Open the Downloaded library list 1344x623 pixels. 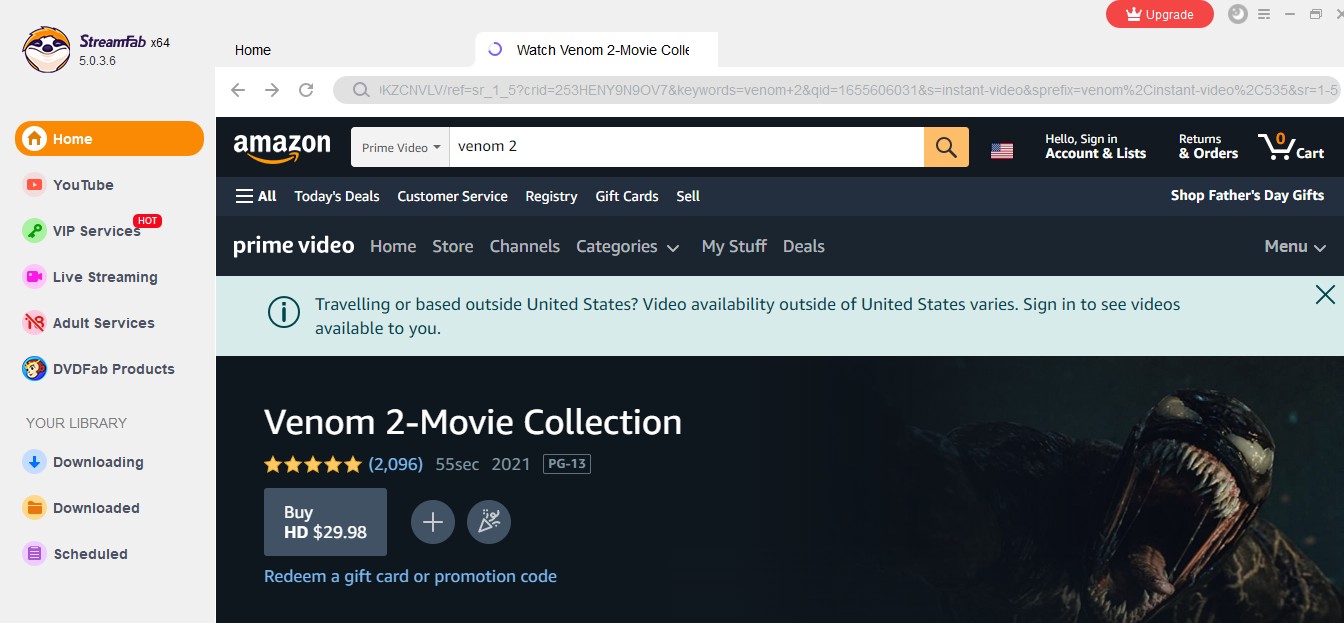pyautogui.click(x=96, y=508)
